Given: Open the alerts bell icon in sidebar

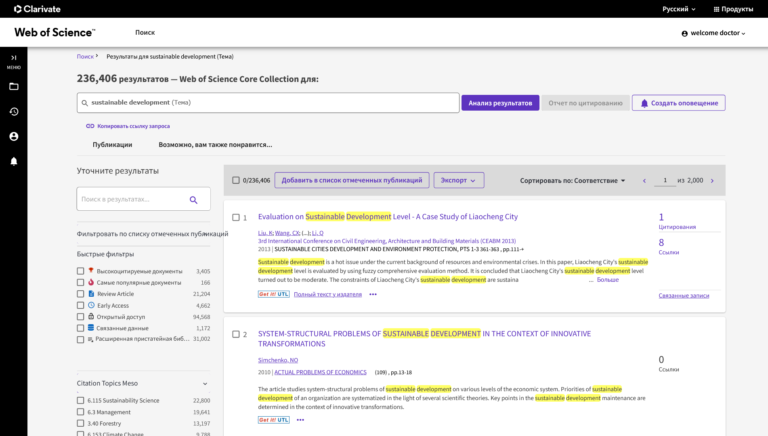Looking at the screenshot, I should (x=14, y=161).
